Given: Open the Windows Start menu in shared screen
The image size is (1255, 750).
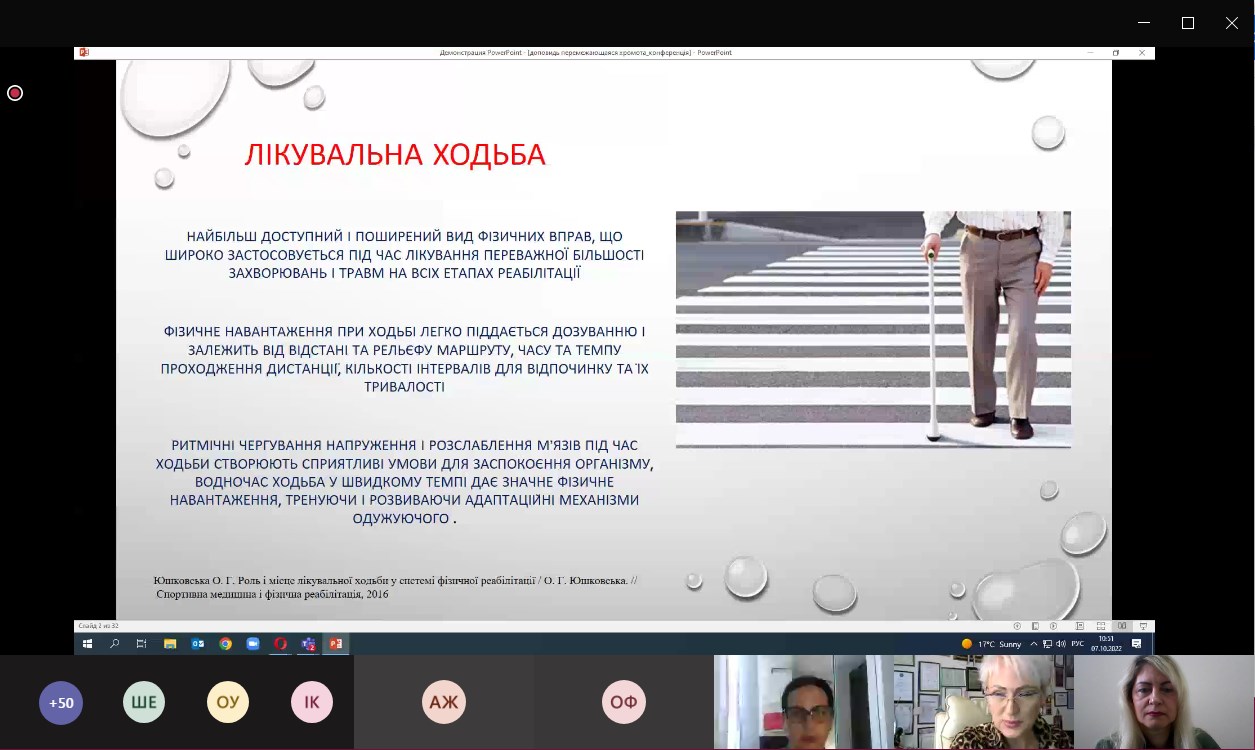Looking at the screenshot, I should coord(87,644).
